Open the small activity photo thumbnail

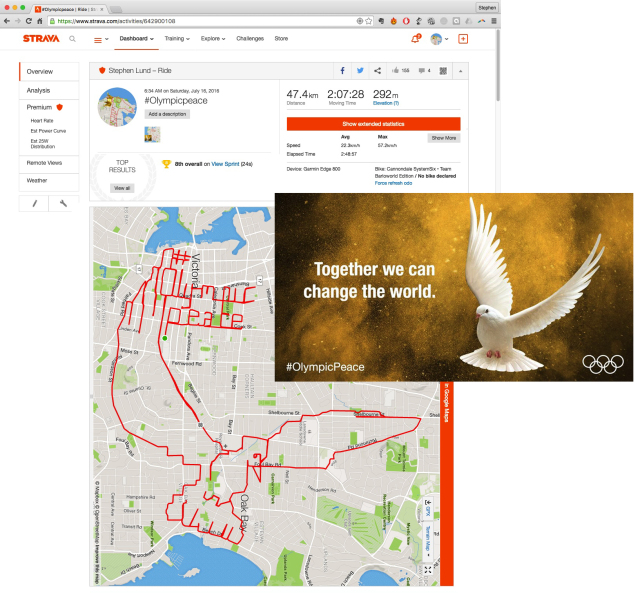click(152, 134)
